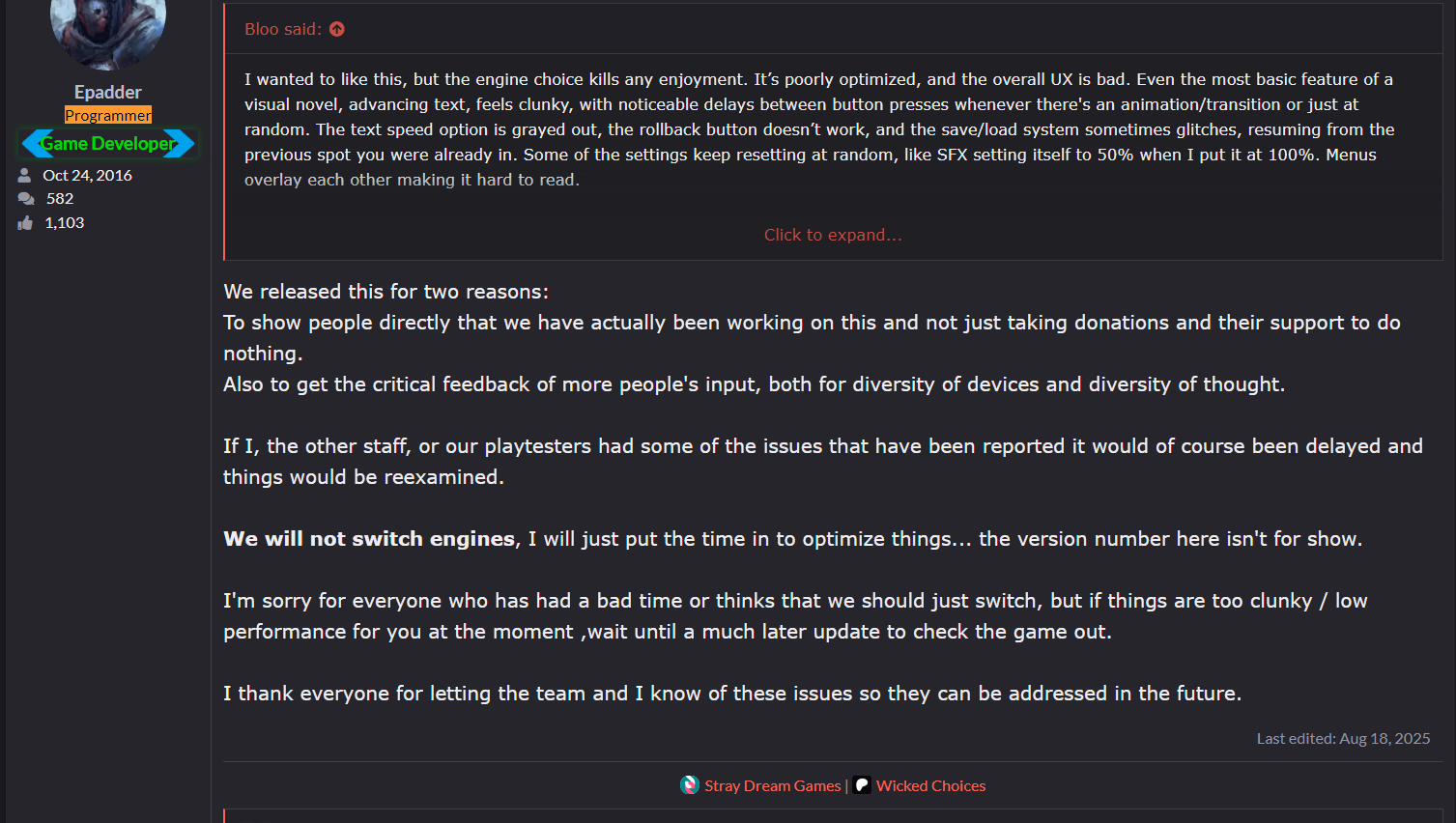The image size is (1456, 823).
Task: Click the 582 message count
Action: click(x=60, y=199)
